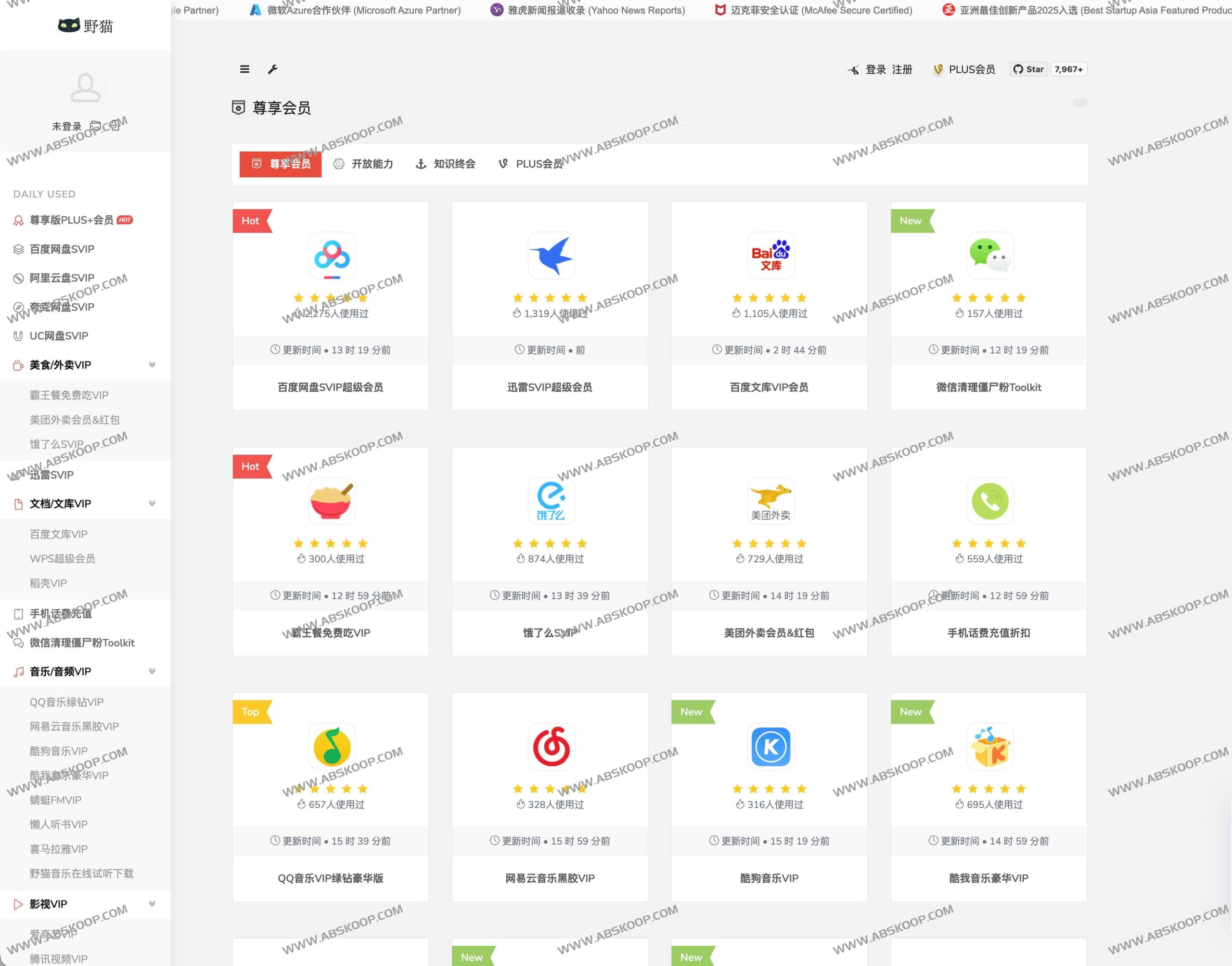Click the wrench settings icon

[273, 69]
